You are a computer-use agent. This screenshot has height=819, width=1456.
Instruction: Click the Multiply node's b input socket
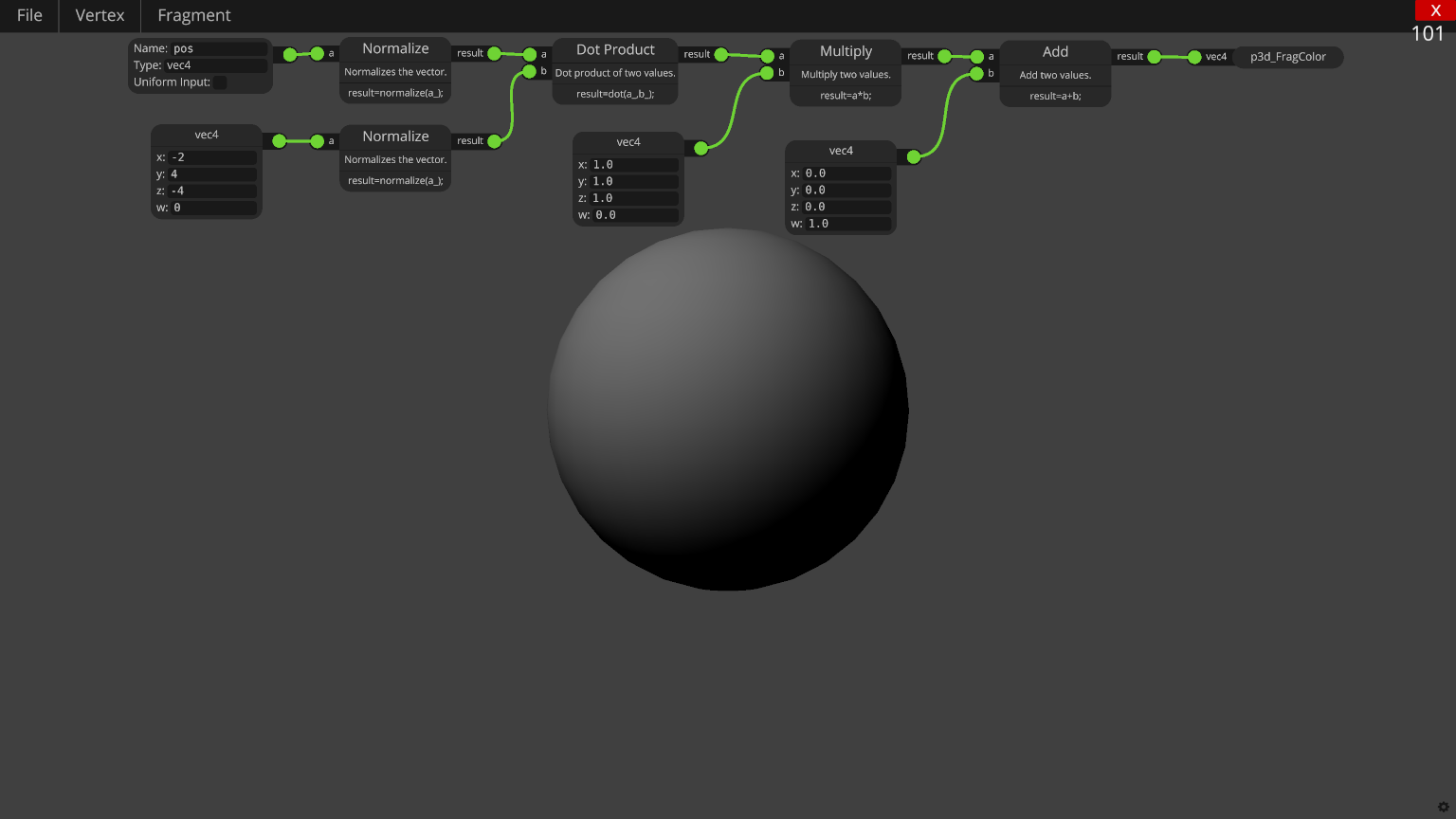tap(766, 72)
